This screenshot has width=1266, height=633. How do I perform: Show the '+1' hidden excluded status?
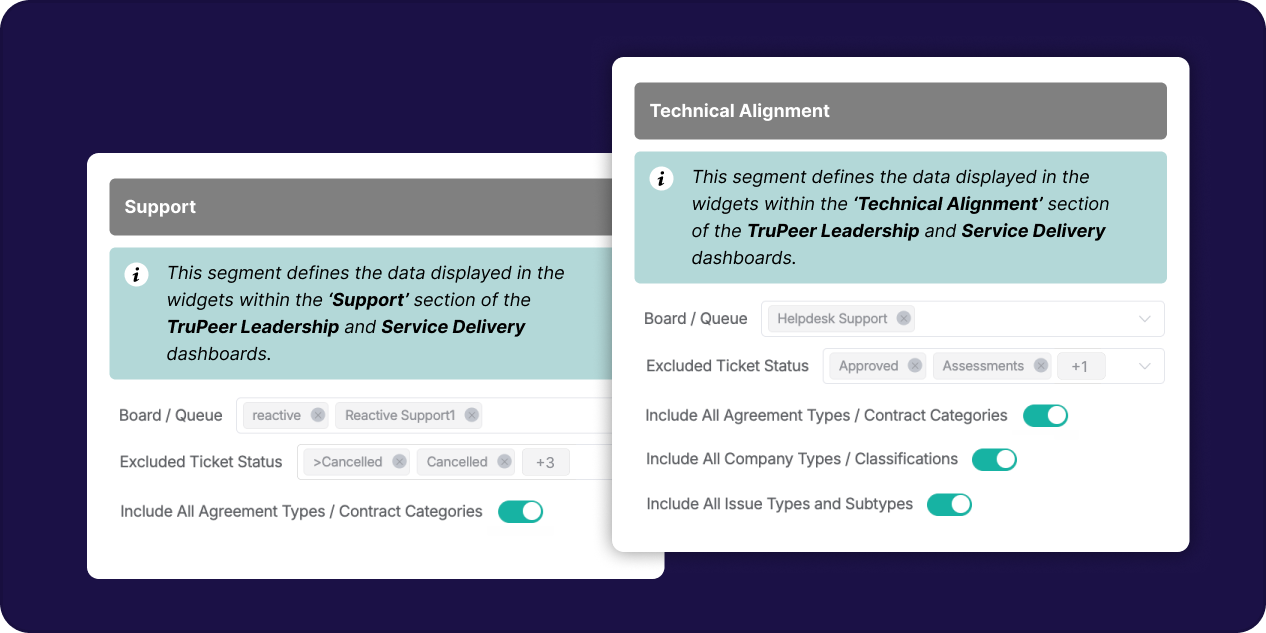click(1080, 366)
